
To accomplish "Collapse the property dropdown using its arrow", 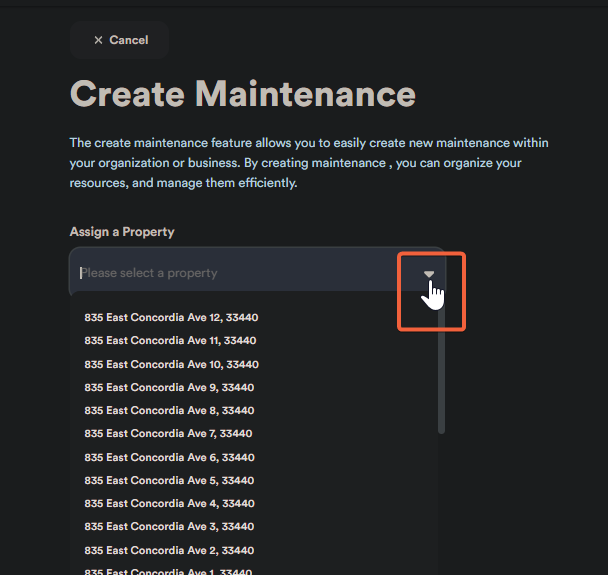I will pos(429,274).
